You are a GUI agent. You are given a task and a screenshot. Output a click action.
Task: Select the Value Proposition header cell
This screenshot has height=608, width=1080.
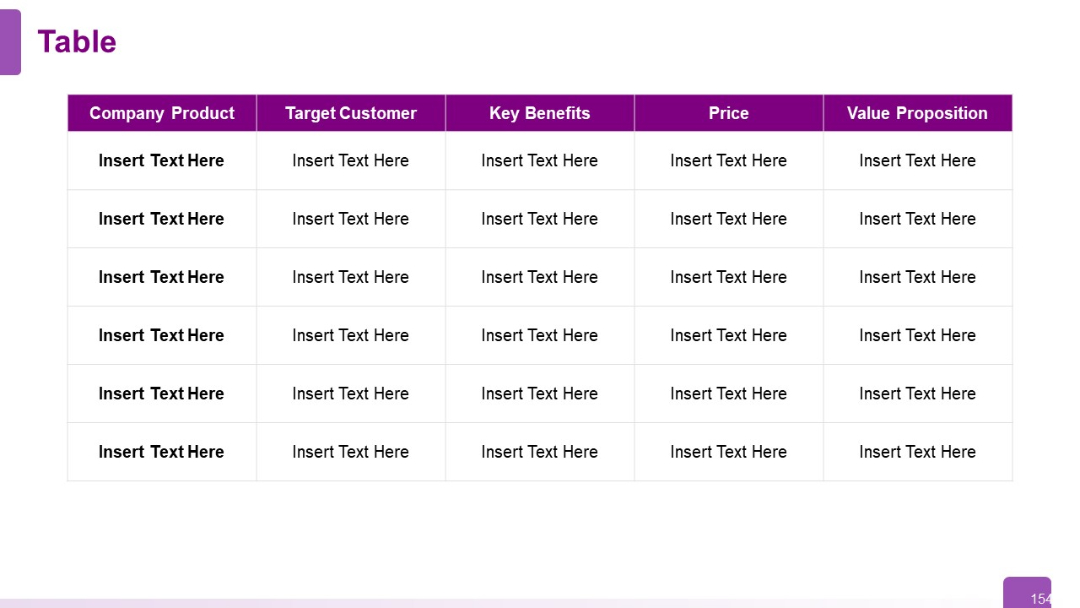click(x=917, y=113)
